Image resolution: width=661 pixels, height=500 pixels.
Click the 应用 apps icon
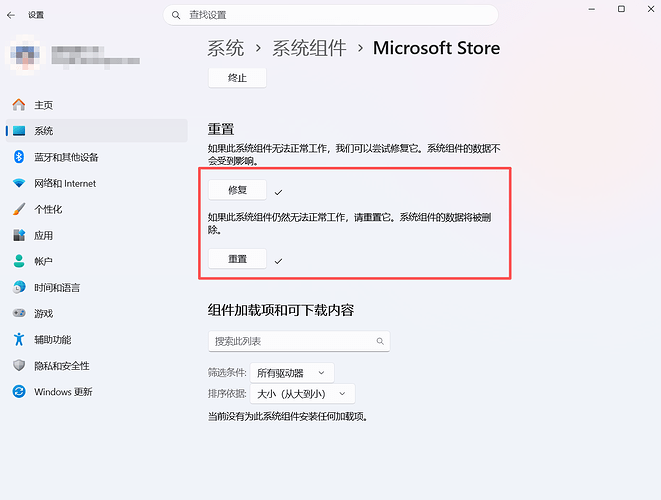[x=19, y=235]
